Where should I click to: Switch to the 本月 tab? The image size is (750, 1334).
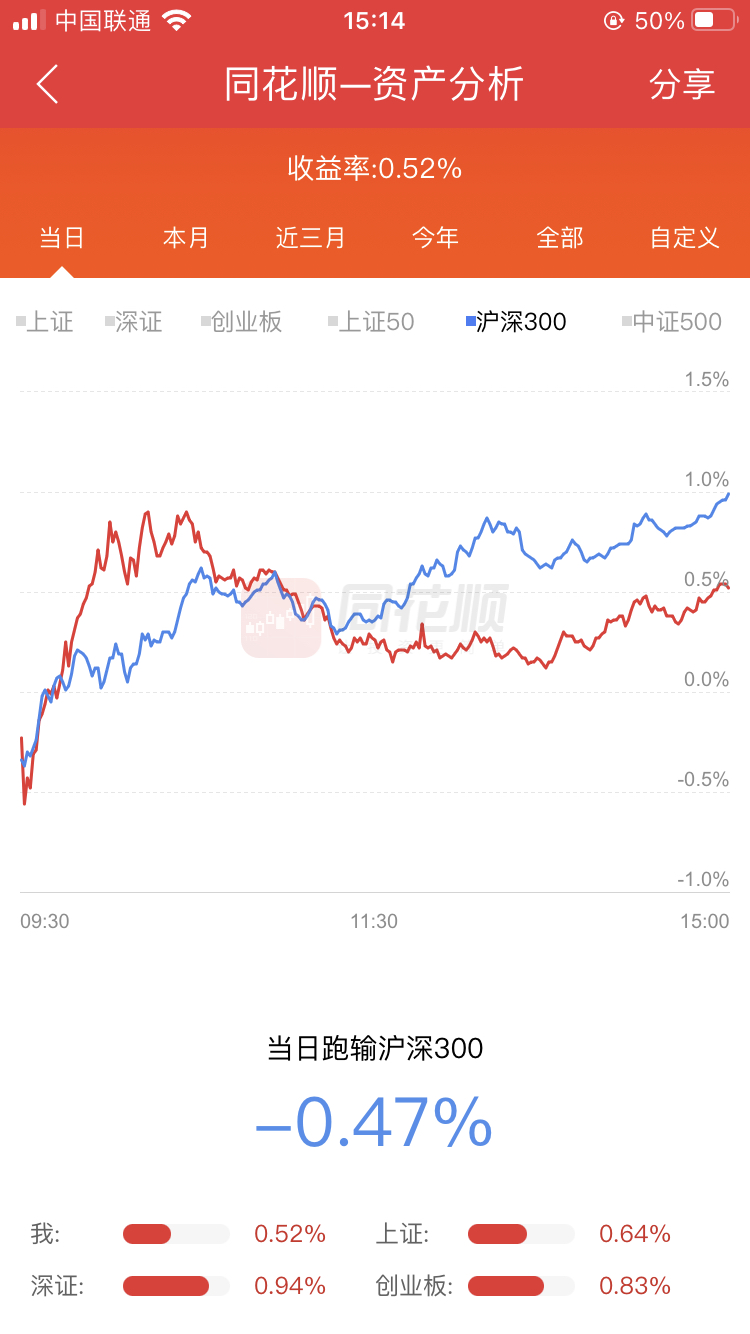pos(186,238)
